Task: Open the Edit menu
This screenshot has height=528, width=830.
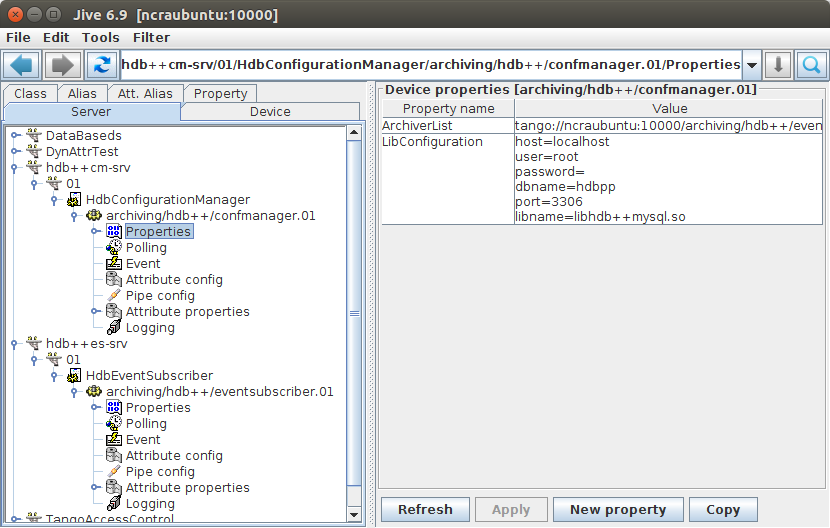Action: 56,38
